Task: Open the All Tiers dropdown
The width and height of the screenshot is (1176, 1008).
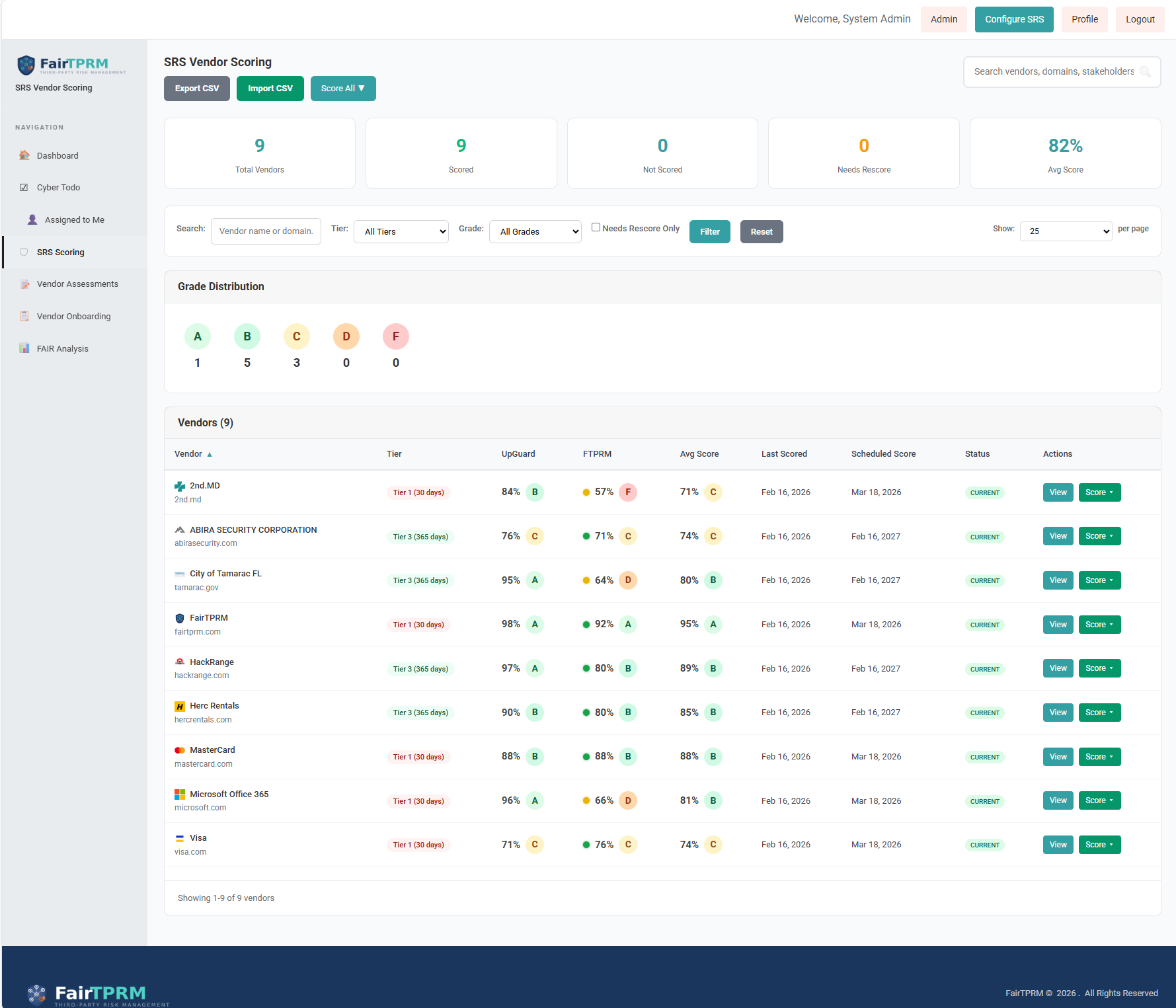Action: [401, 231]
